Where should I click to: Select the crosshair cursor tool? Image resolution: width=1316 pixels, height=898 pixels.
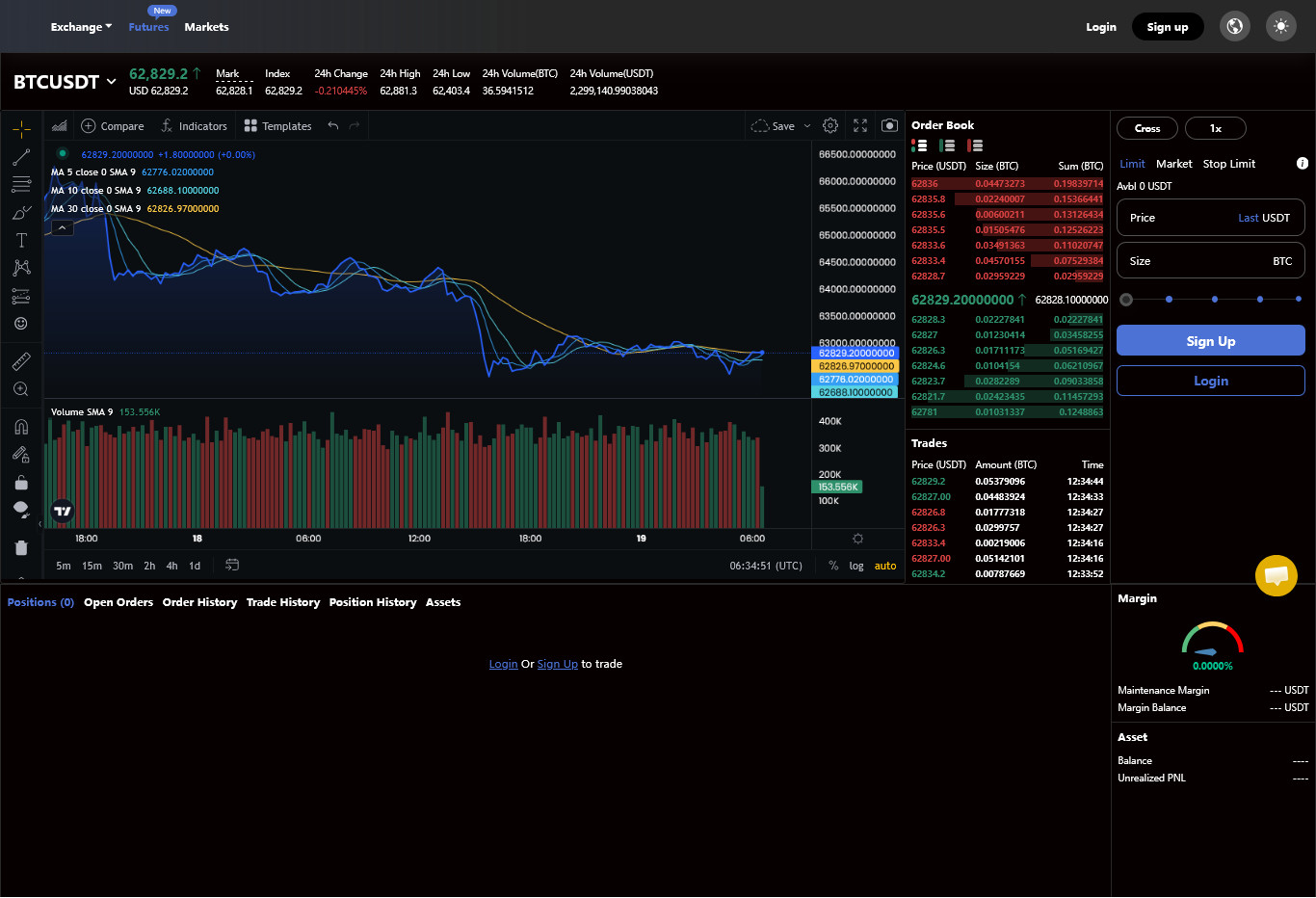(21, 129)
